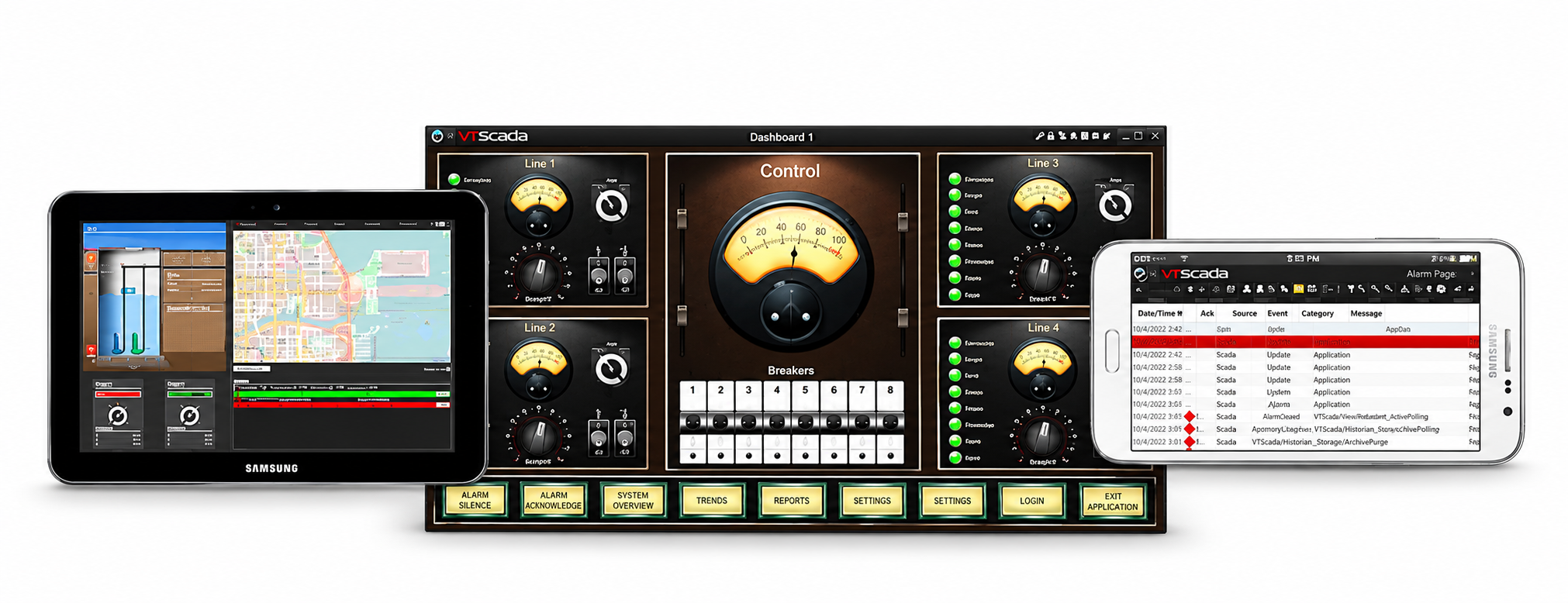Sort by the Date/Time column header on the phone
The image size is (1568, 603).
pyautogui.click(x=1159, y=313)
